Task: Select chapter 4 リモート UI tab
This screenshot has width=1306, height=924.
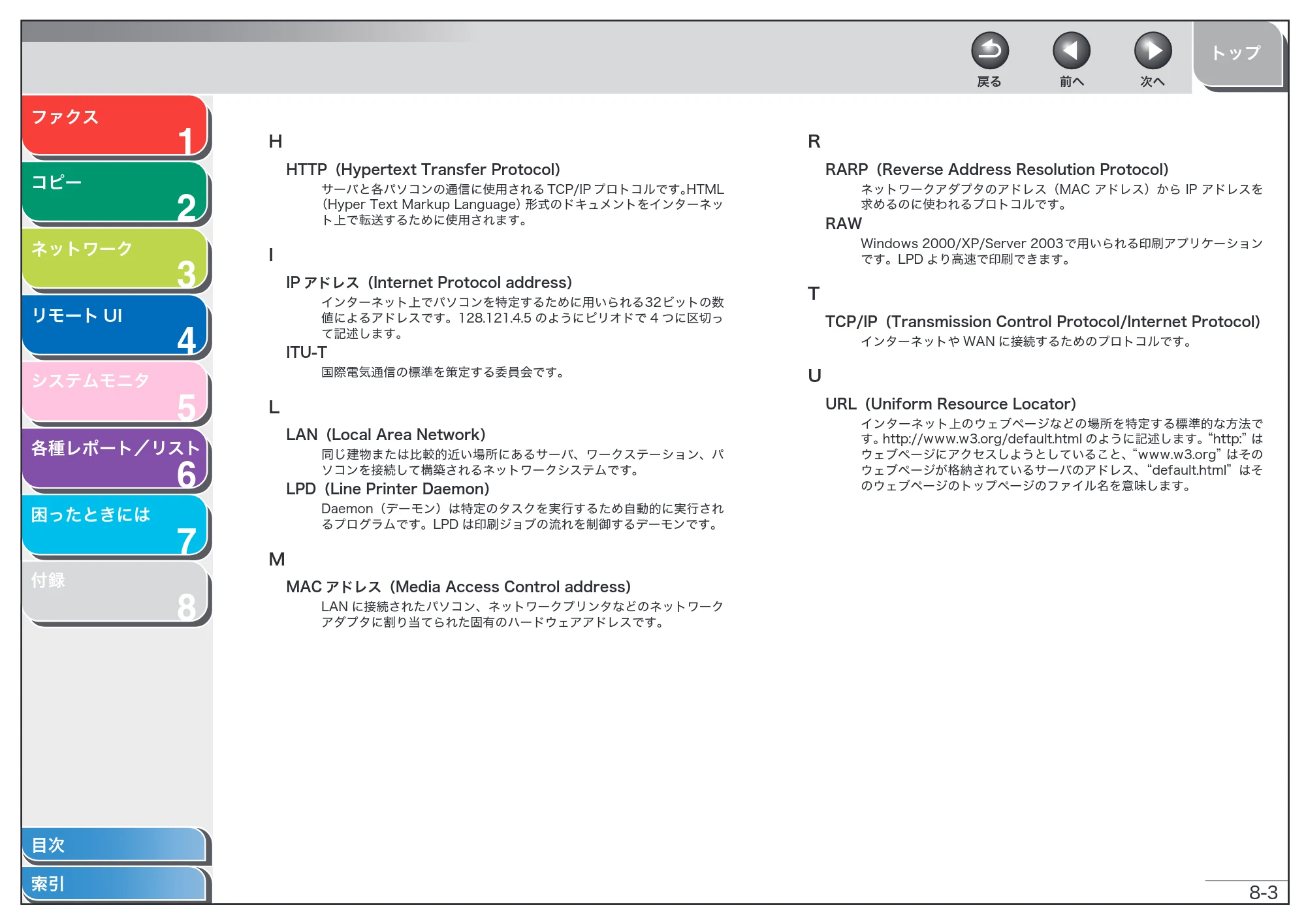Action: point(115,325)
